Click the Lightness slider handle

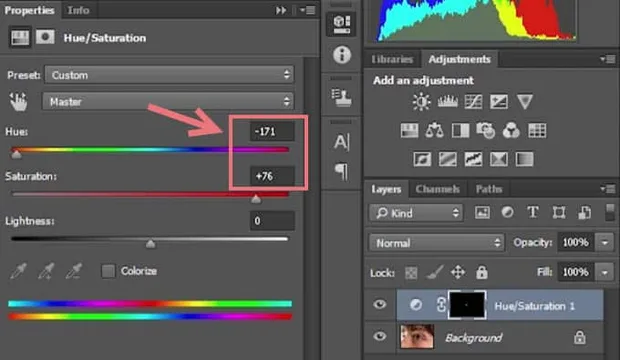(x=150, y=244)
